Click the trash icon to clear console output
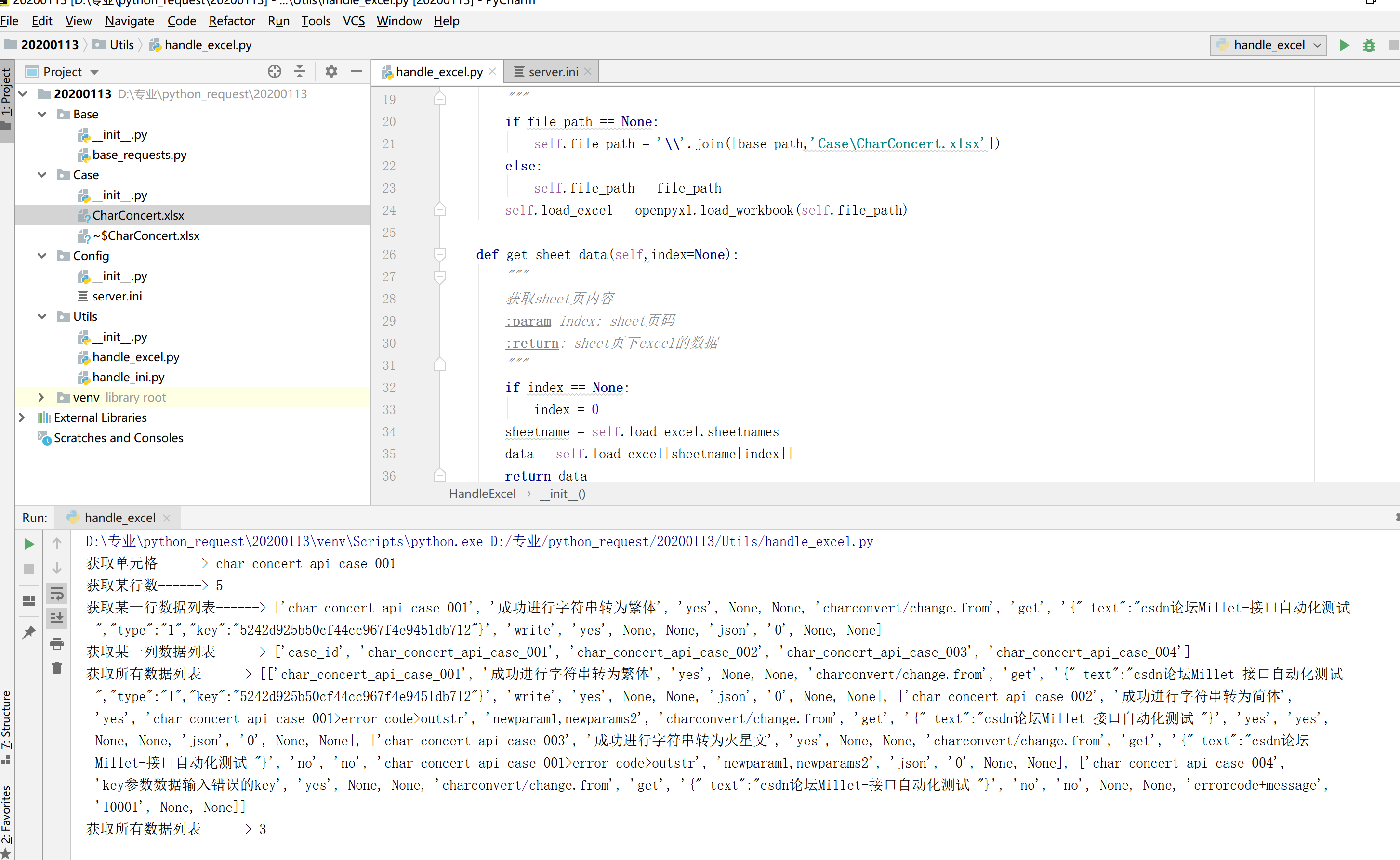1400x860 pixels. click(x=57, y=668)
